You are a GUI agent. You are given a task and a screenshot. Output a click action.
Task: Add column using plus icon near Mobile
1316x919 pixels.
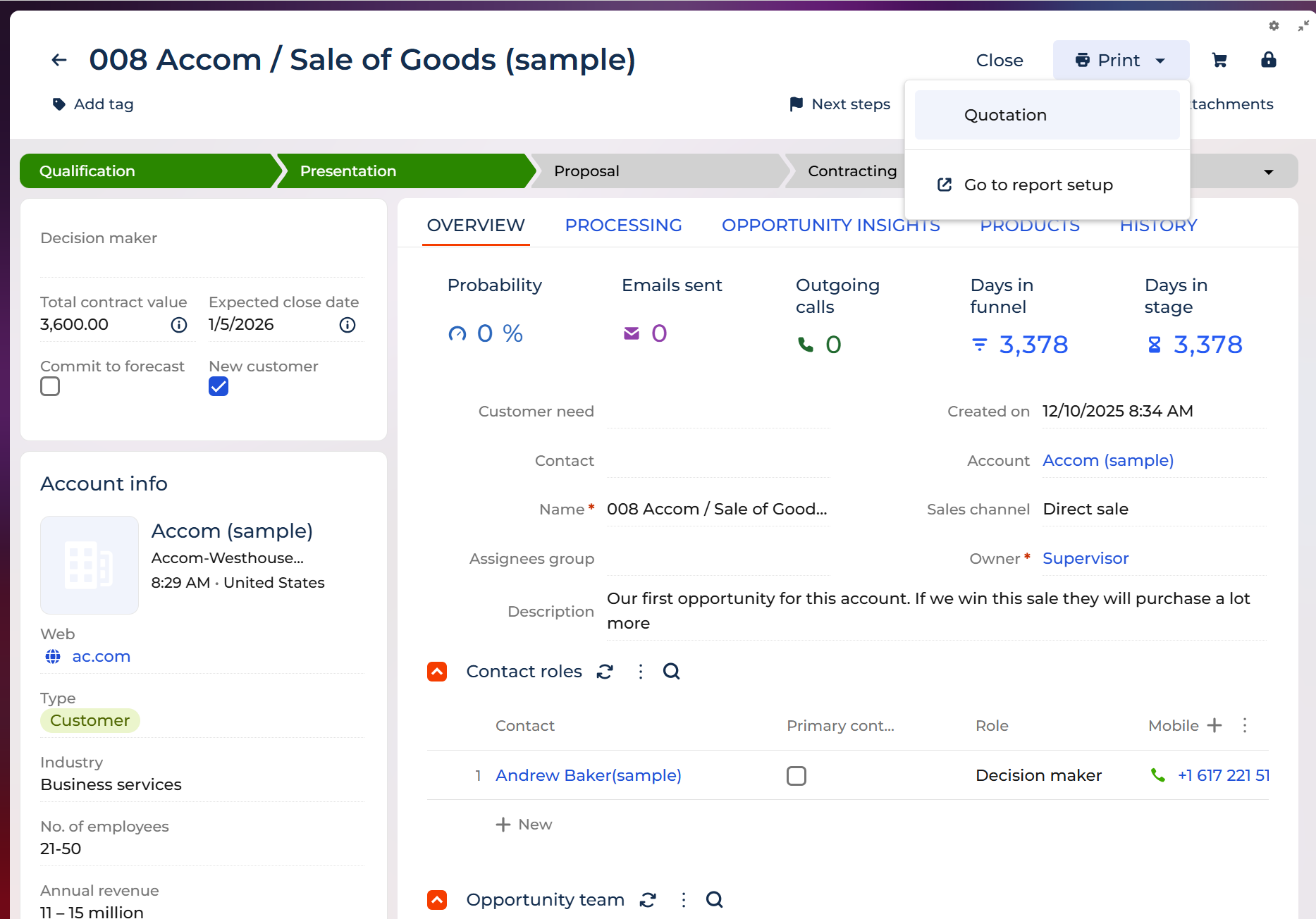coord(1214,725)
